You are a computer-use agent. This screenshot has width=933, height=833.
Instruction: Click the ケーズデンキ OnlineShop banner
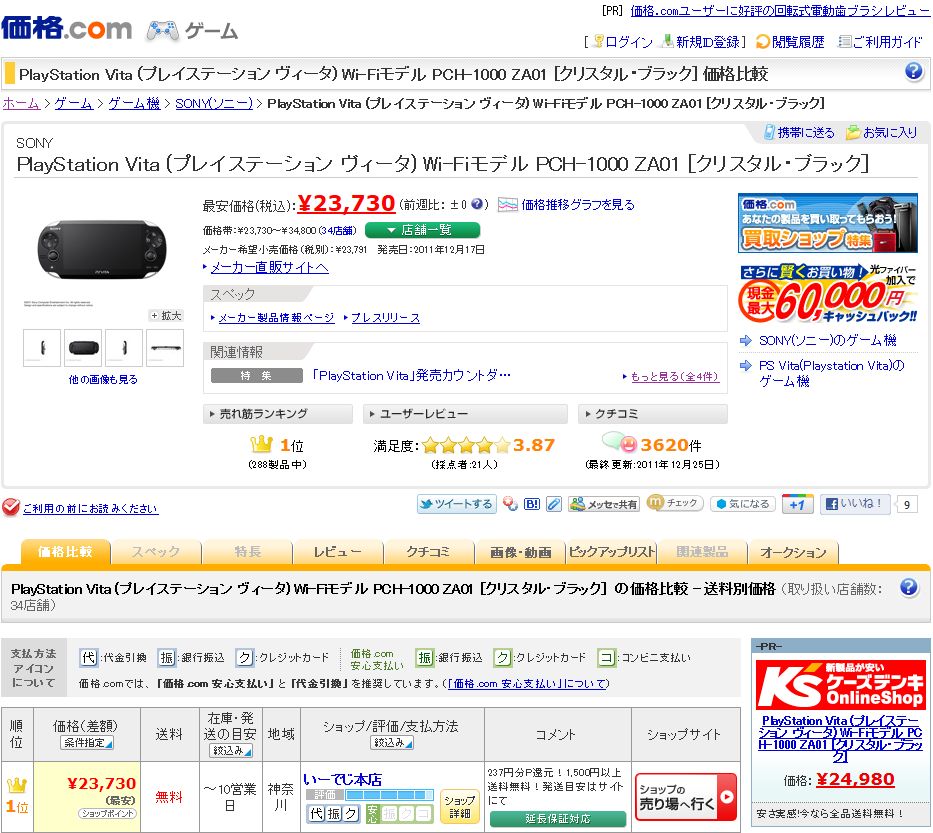point(841,684)
